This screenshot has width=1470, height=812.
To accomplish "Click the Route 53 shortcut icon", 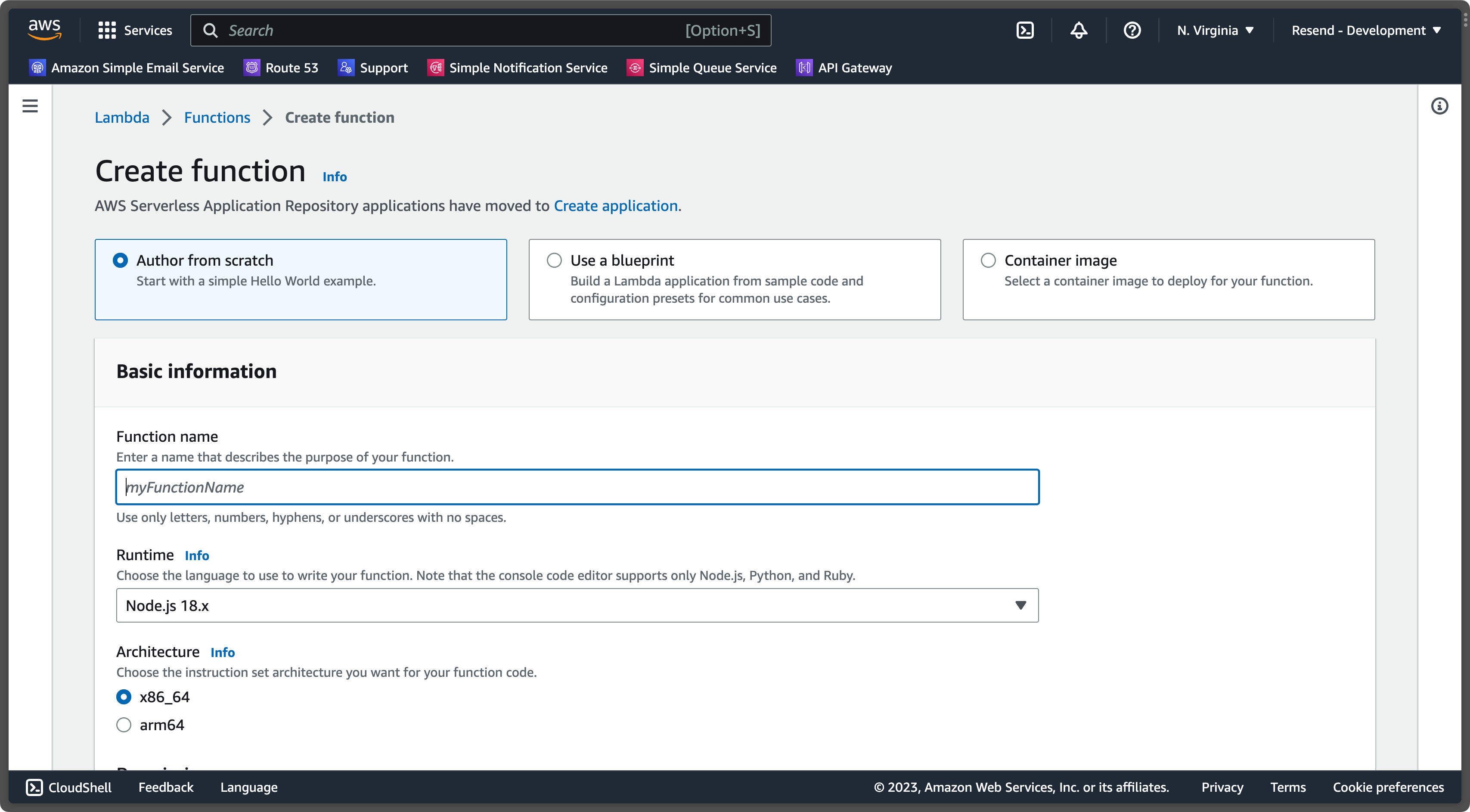I will point(251,67).
